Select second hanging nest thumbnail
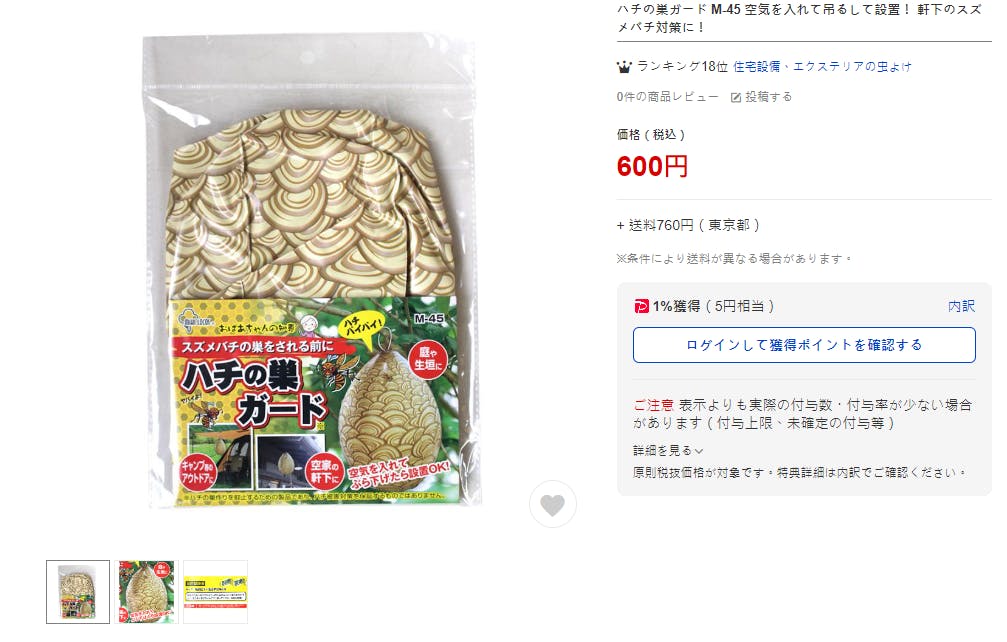This screenshot has width=1007, height=642. point(146,591)
